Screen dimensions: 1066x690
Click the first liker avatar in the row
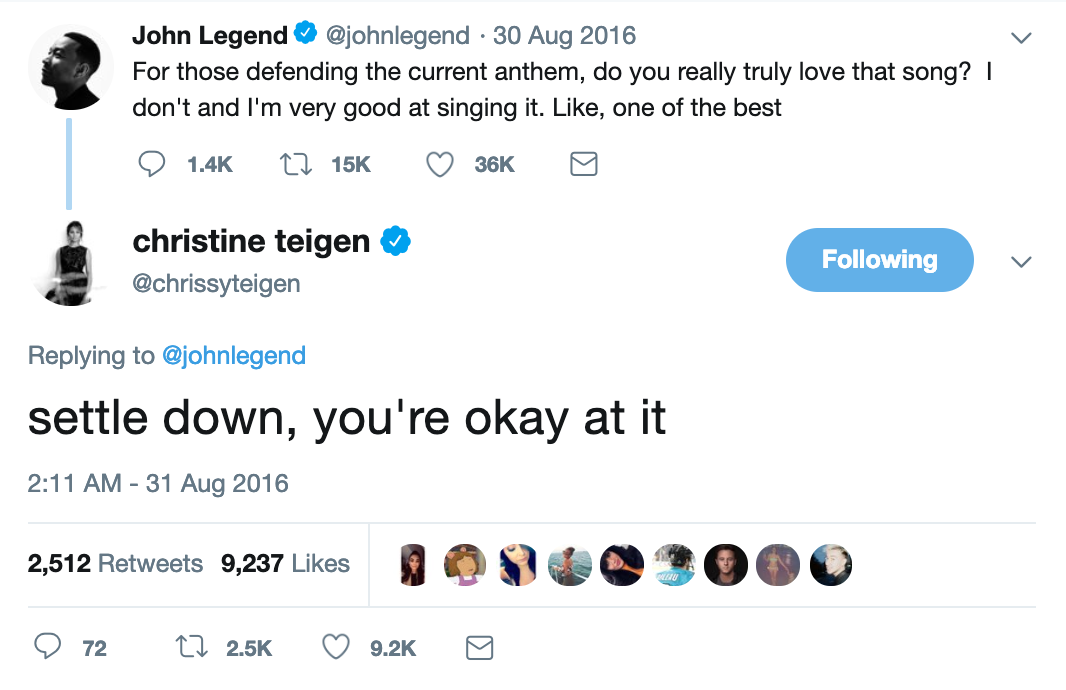tap(413, 565)
